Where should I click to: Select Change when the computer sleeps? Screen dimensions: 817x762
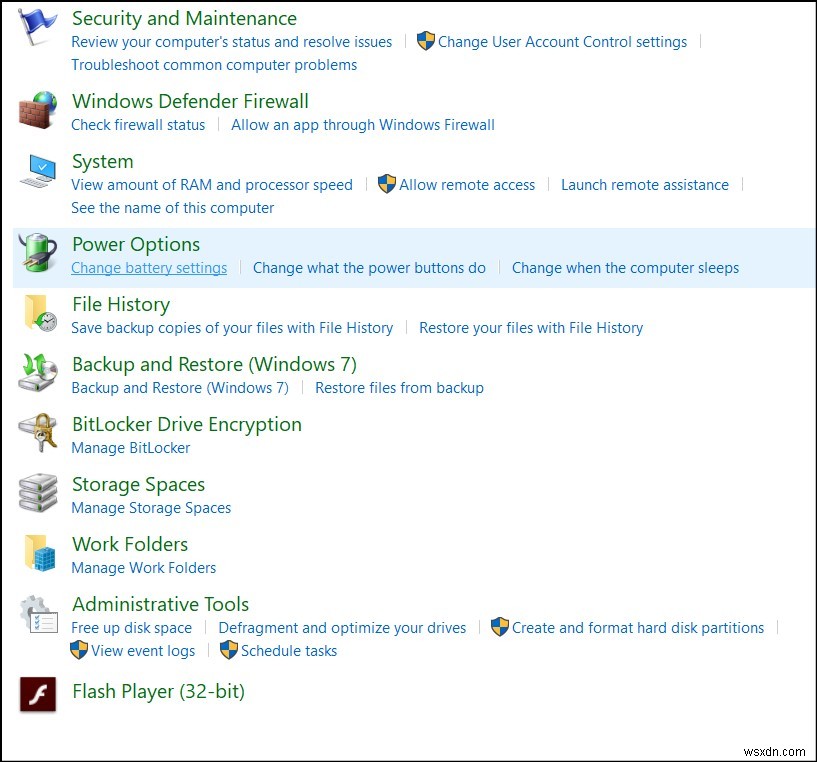(x=626, y=267)
